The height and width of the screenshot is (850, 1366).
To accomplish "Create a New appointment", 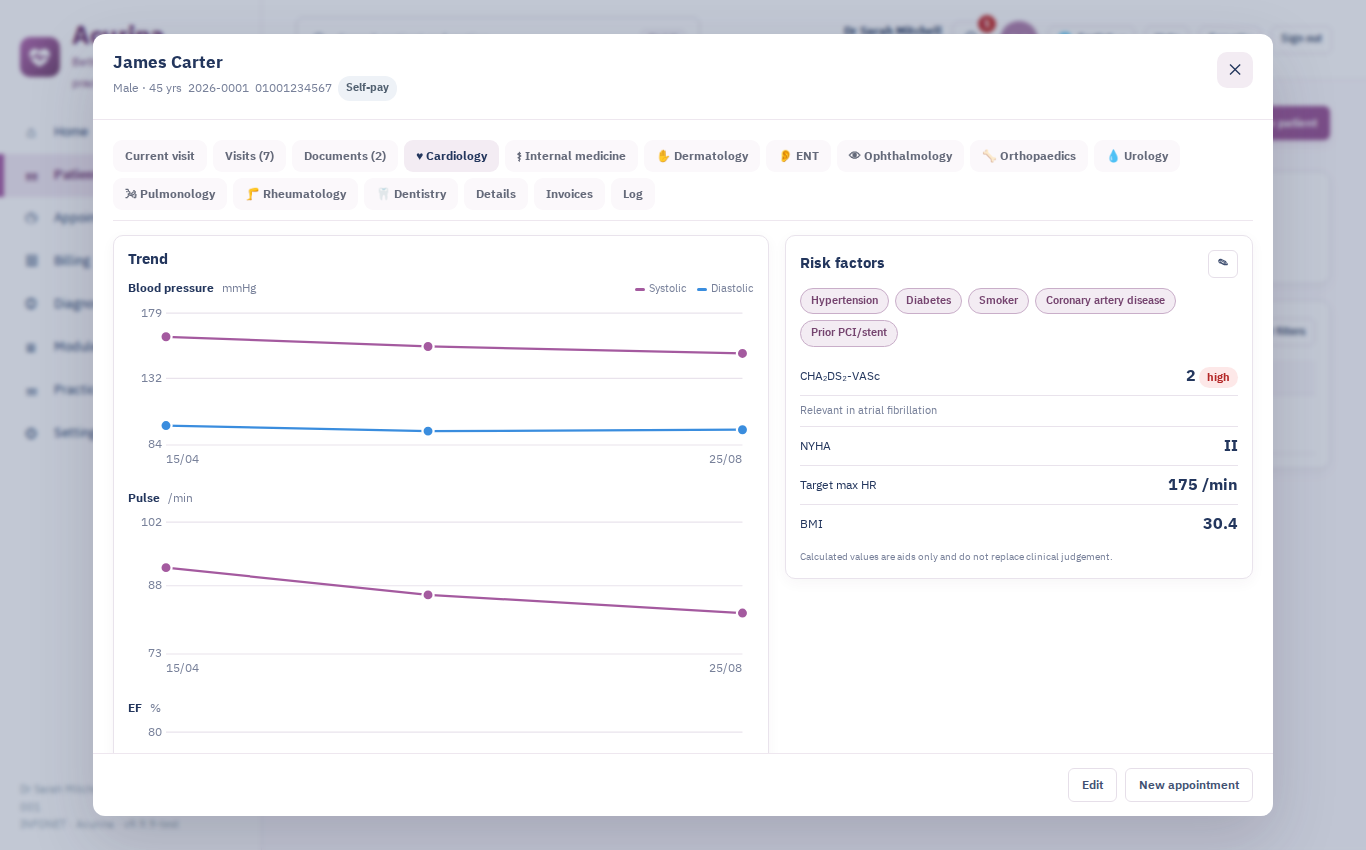I will coord(1189,785).
